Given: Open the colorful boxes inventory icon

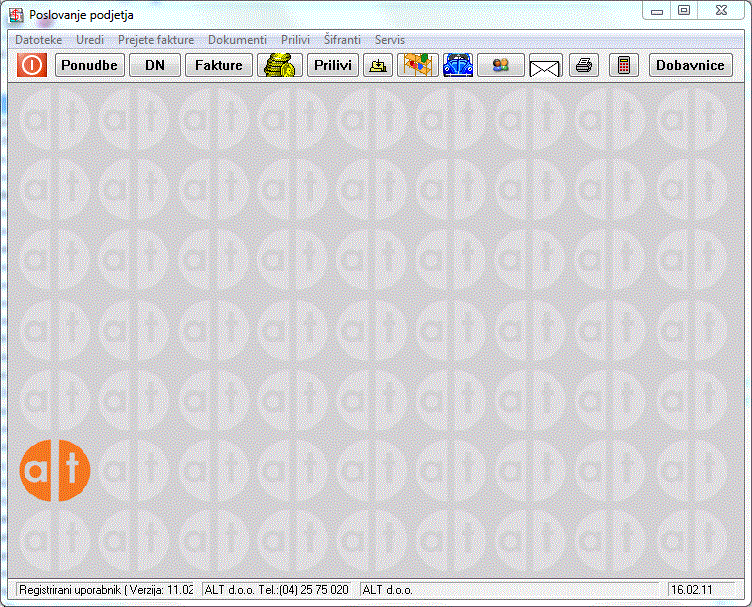Looking at the screenshot, I should [418, 65].
